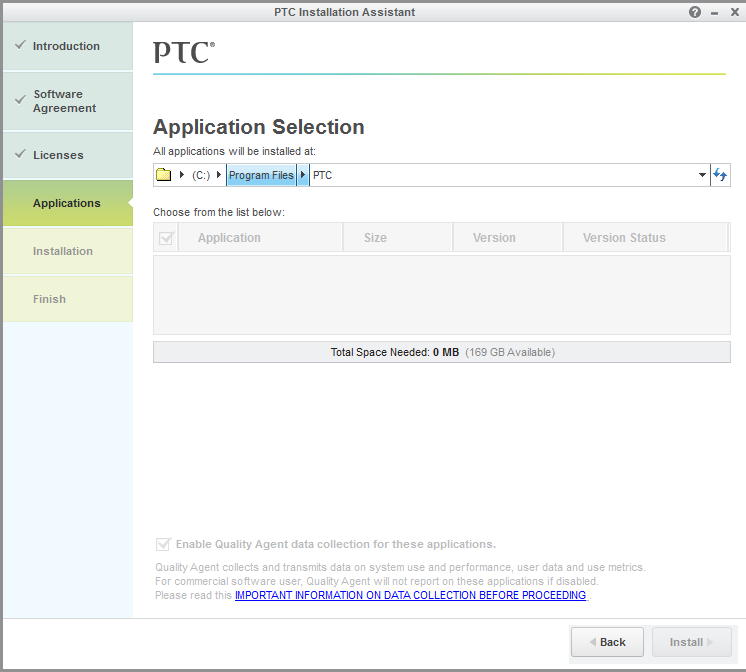Select the Applications step
This screenshot has height=672, width=746.
pos(68,203)
